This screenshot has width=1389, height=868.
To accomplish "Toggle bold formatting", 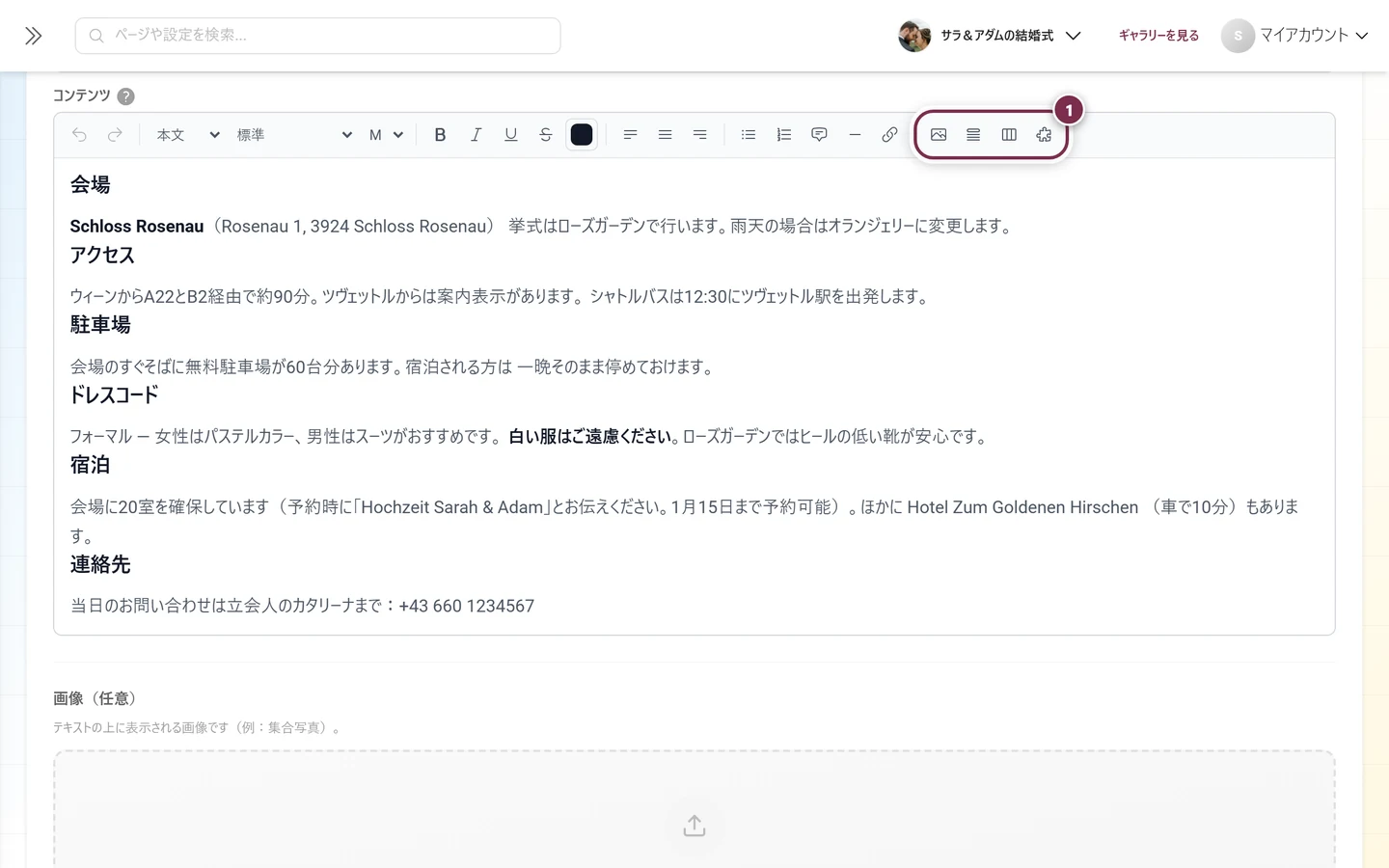I will click(x=440, y=135).
